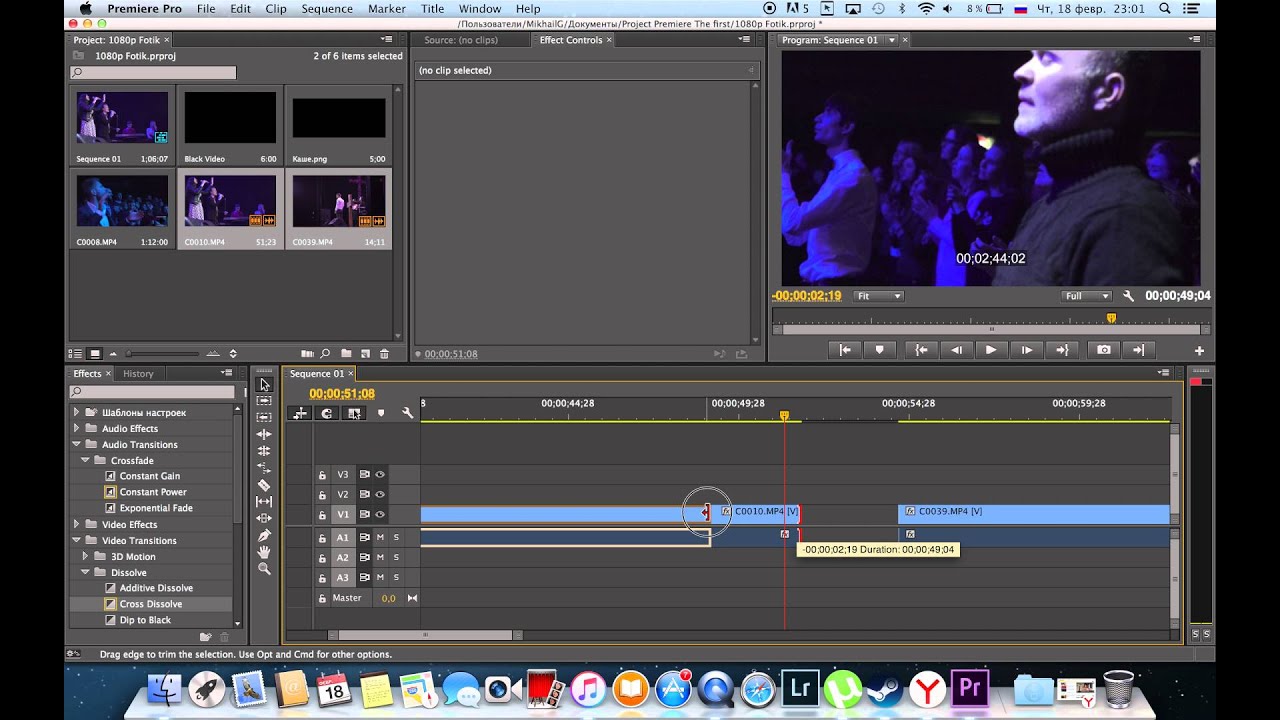Open Premiere Pro from the Dock
The width and height of the screenshot is (1280, 720).
pyautogui.click(x=970, y=689)
